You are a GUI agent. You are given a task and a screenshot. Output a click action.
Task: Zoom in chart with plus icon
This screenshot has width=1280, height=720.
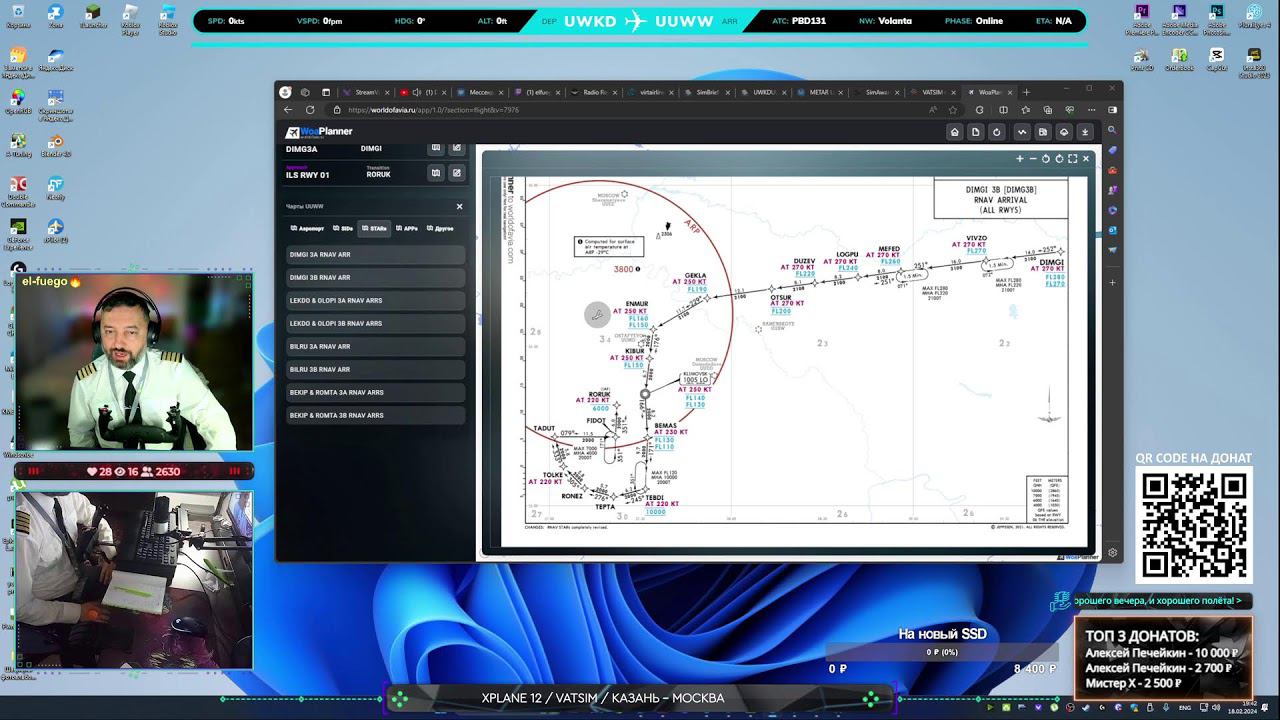pos(1020,159)
